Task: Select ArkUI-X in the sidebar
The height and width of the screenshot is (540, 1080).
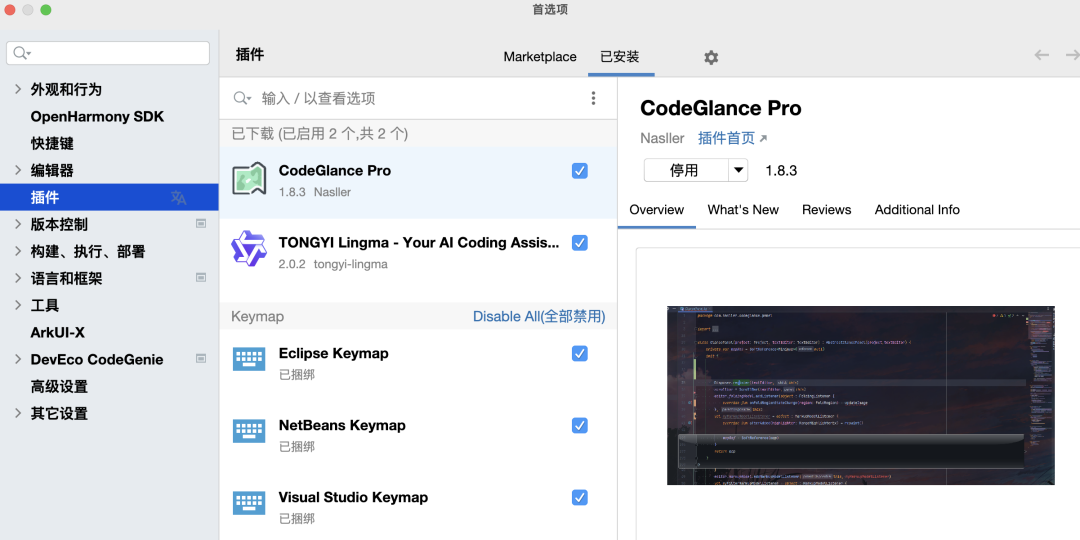Action: tap(57, 332)
